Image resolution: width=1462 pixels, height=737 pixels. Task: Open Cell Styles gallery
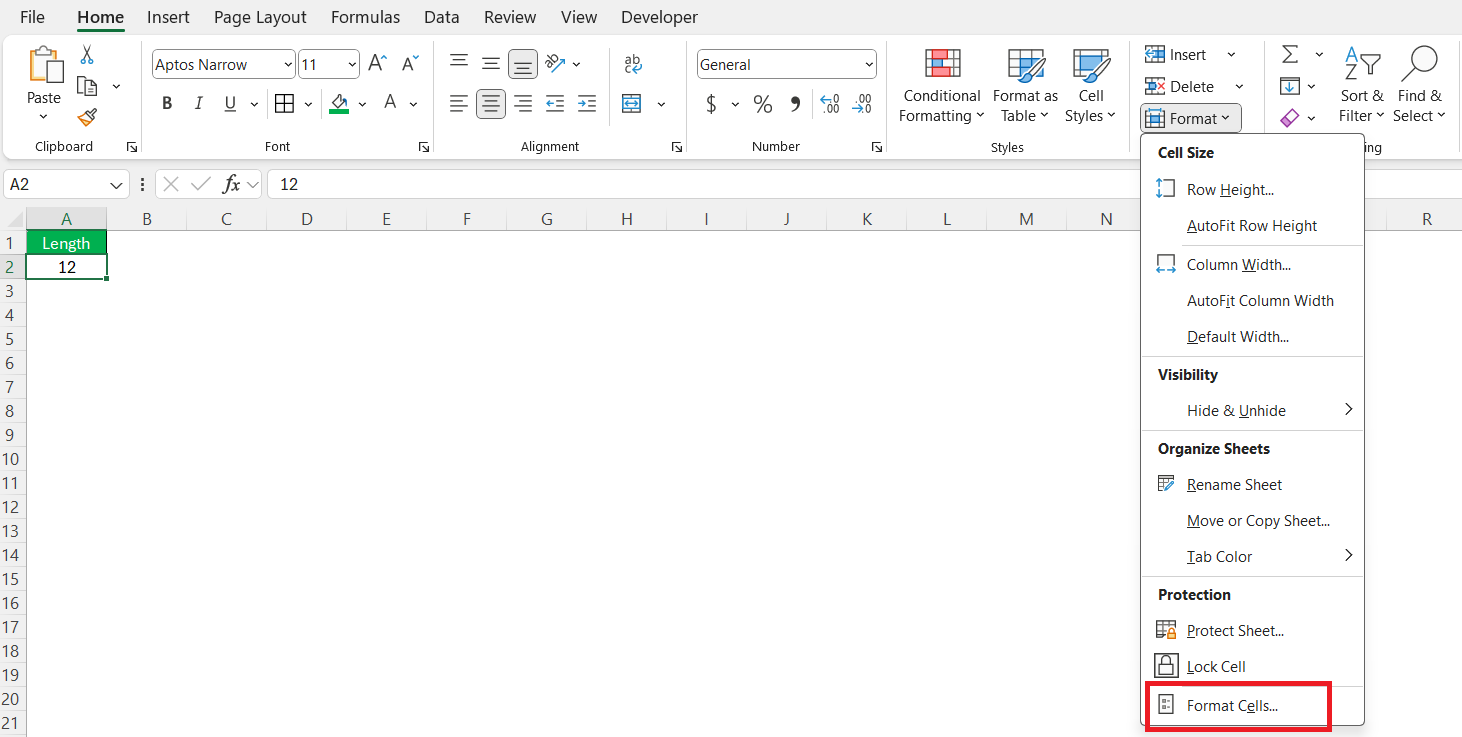coord(1090,86)
